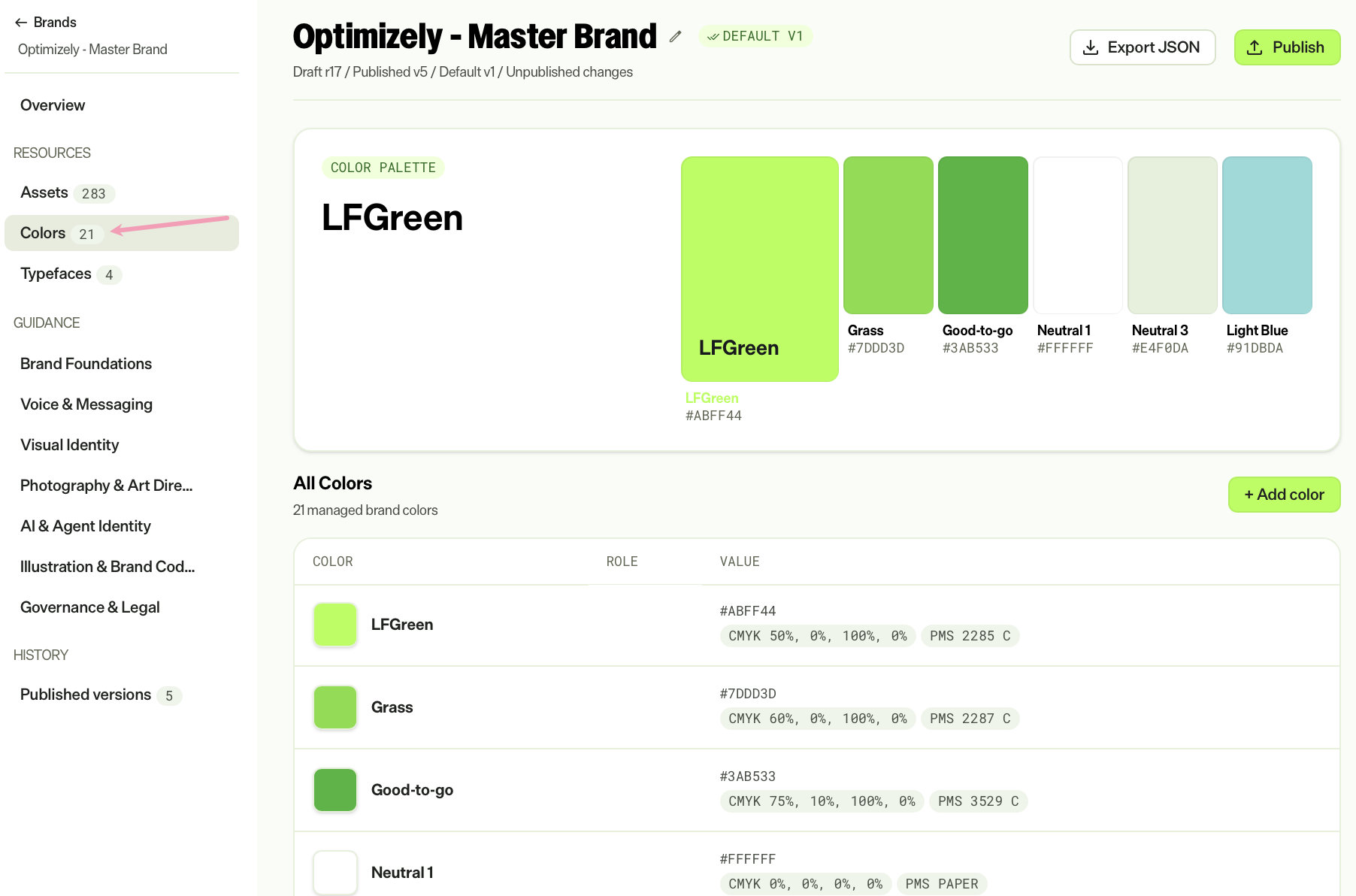
Task: Click the double-check icon in DEFAULT V1 badge
Action: click(713, 36)
